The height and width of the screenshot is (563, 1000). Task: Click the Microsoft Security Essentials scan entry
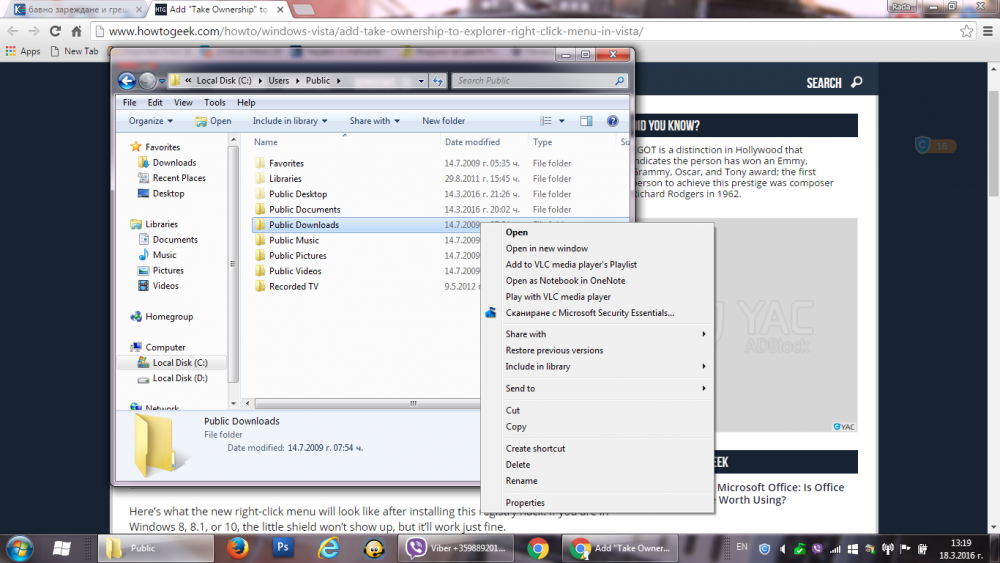click(x=589, y=313)
